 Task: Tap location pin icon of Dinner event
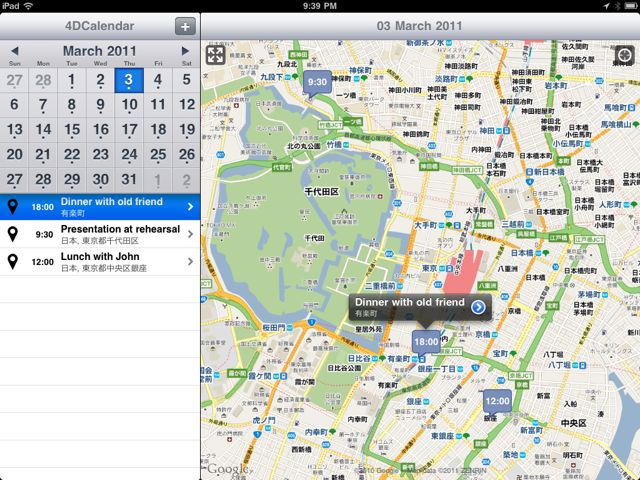click(x=13, y=207)
